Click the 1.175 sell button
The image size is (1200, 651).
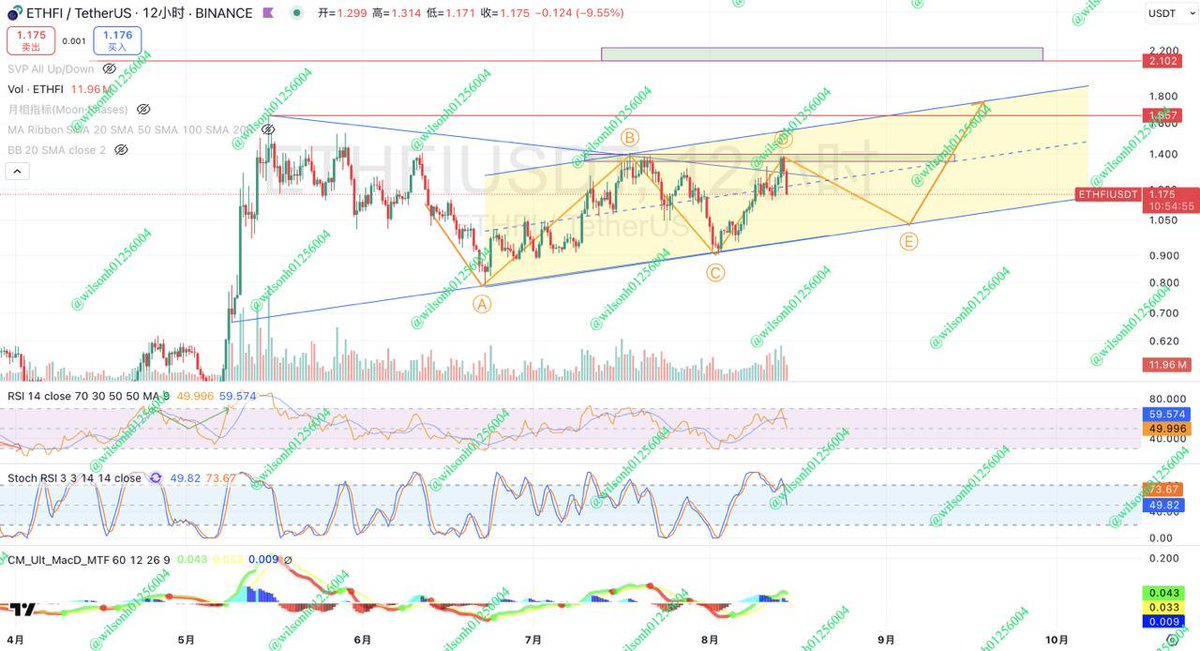tap(31, 41)
